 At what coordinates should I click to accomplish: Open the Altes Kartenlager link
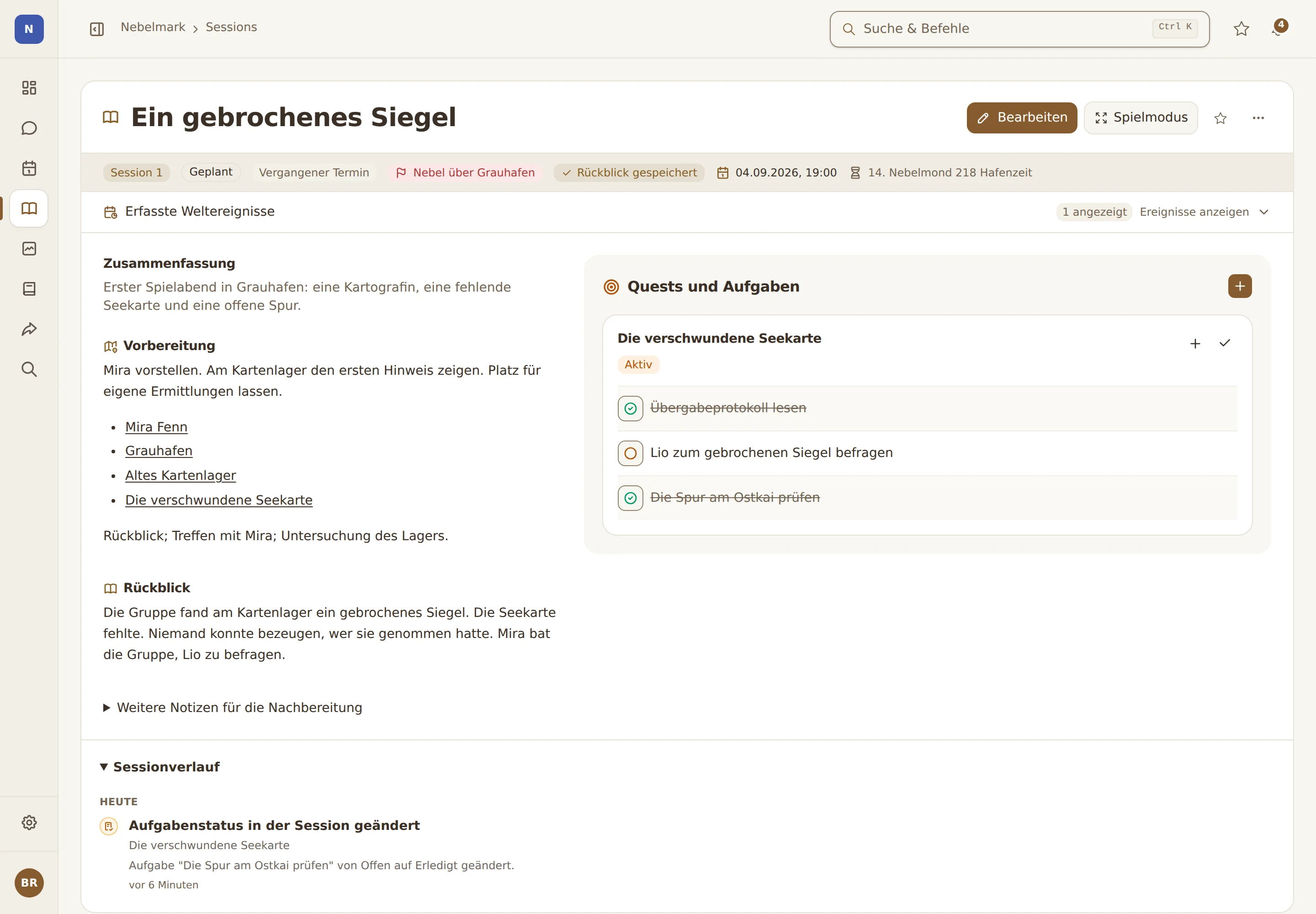pyautogui.click(x=180, y=476)
